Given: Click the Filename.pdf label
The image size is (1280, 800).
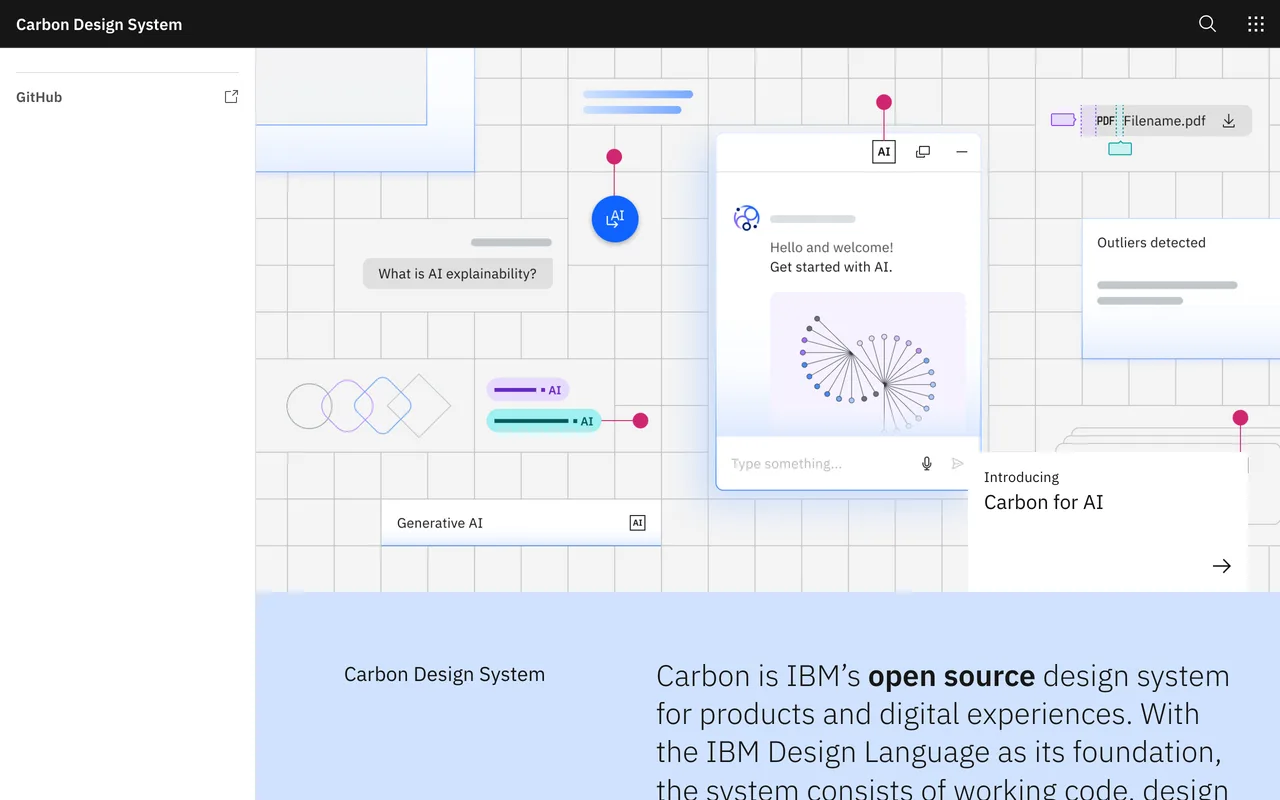Looking at the screenshot, I should (x=1164, y=121).
